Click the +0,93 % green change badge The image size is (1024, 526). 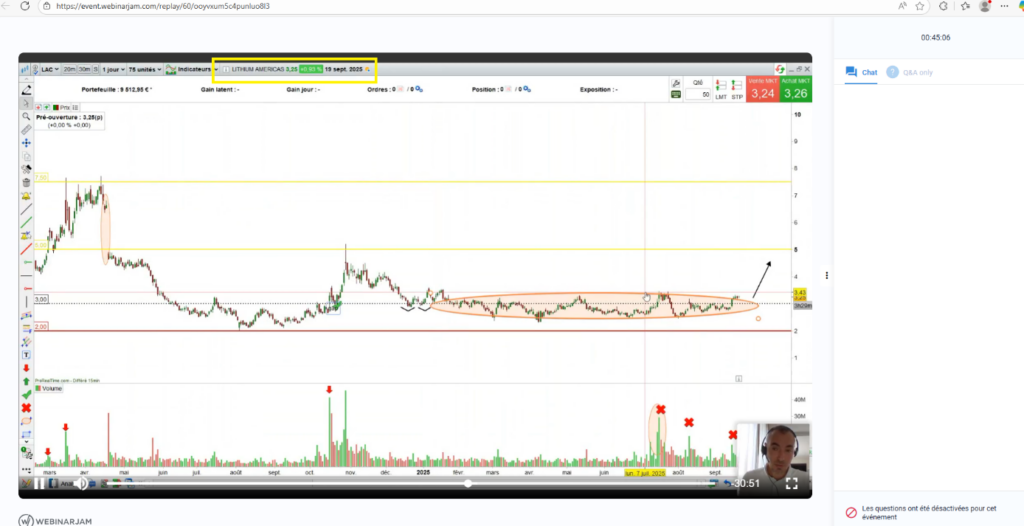tap(311, 69)
